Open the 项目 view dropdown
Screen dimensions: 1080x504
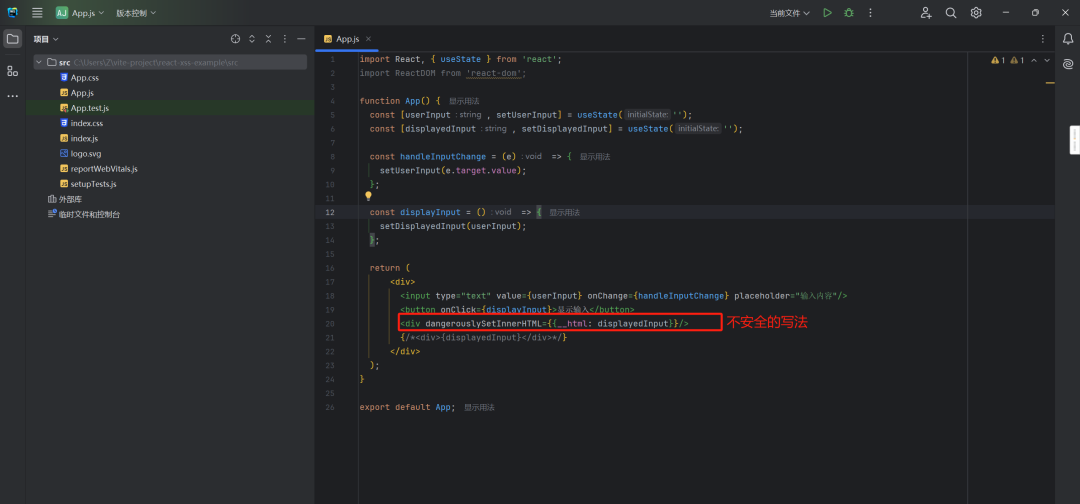[46, 39]
